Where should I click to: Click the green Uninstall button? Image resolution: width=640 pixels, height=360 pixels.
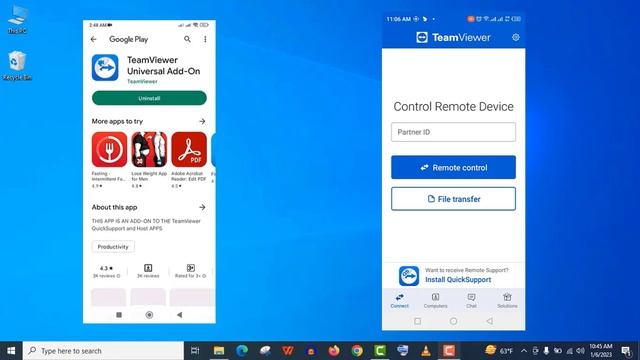[149, 98]
